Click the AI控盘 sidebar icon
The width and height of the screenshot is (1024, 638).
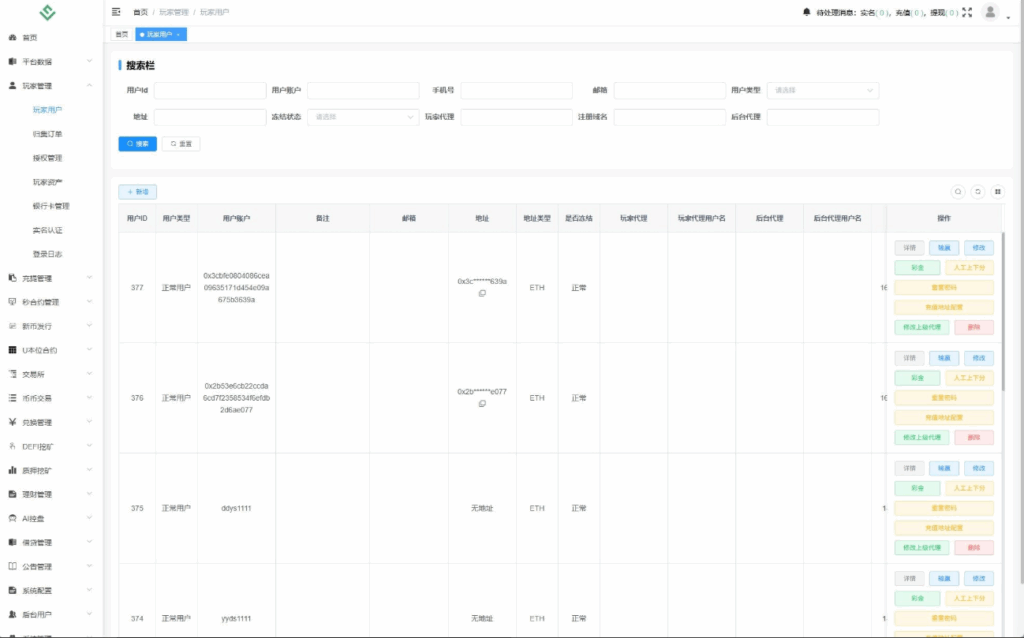(x=12, y=518)
